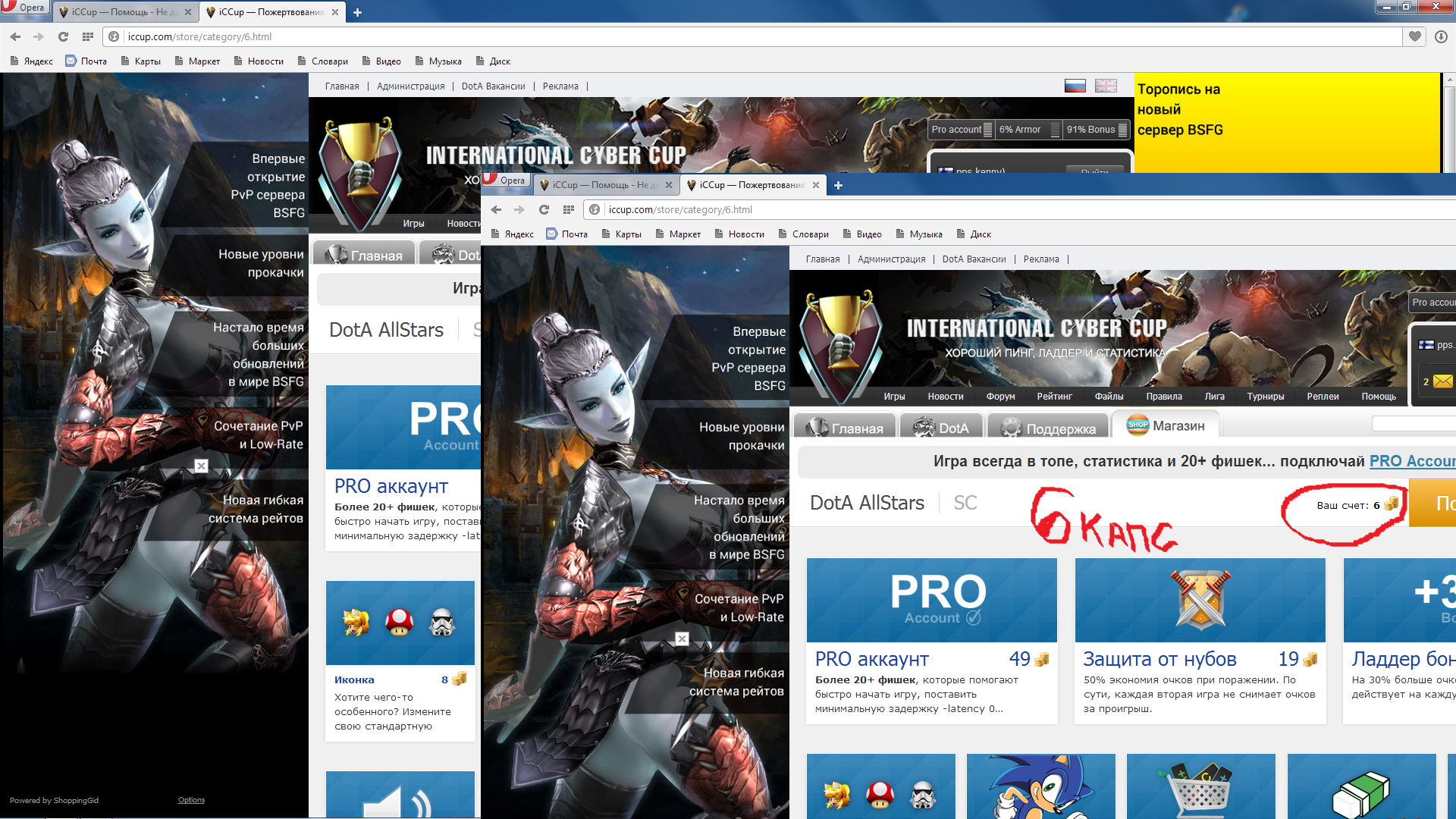
Task: Select the 'Главная' tab in inner page
Action: click(x=845, y=427)
